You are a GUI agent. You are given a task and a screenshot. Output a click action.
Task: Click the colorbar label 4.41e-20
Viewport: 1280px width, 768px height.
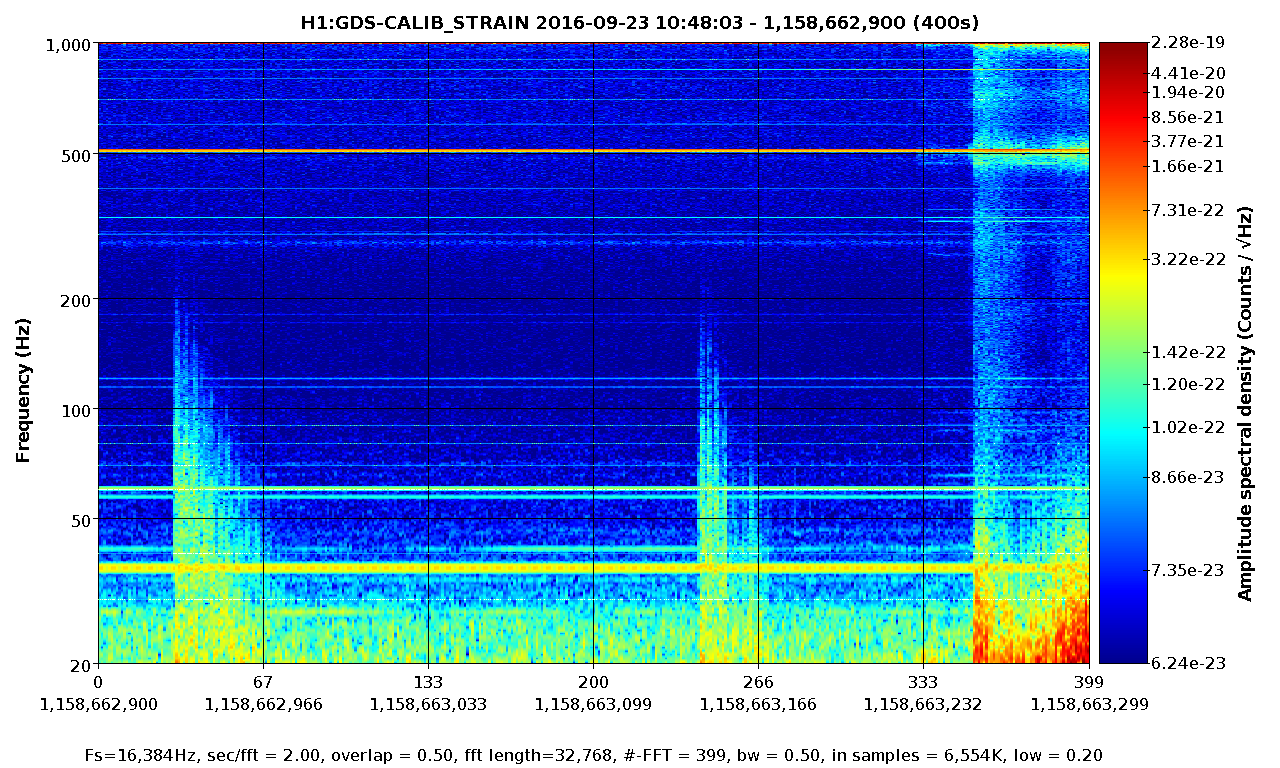coord(1187,73)
